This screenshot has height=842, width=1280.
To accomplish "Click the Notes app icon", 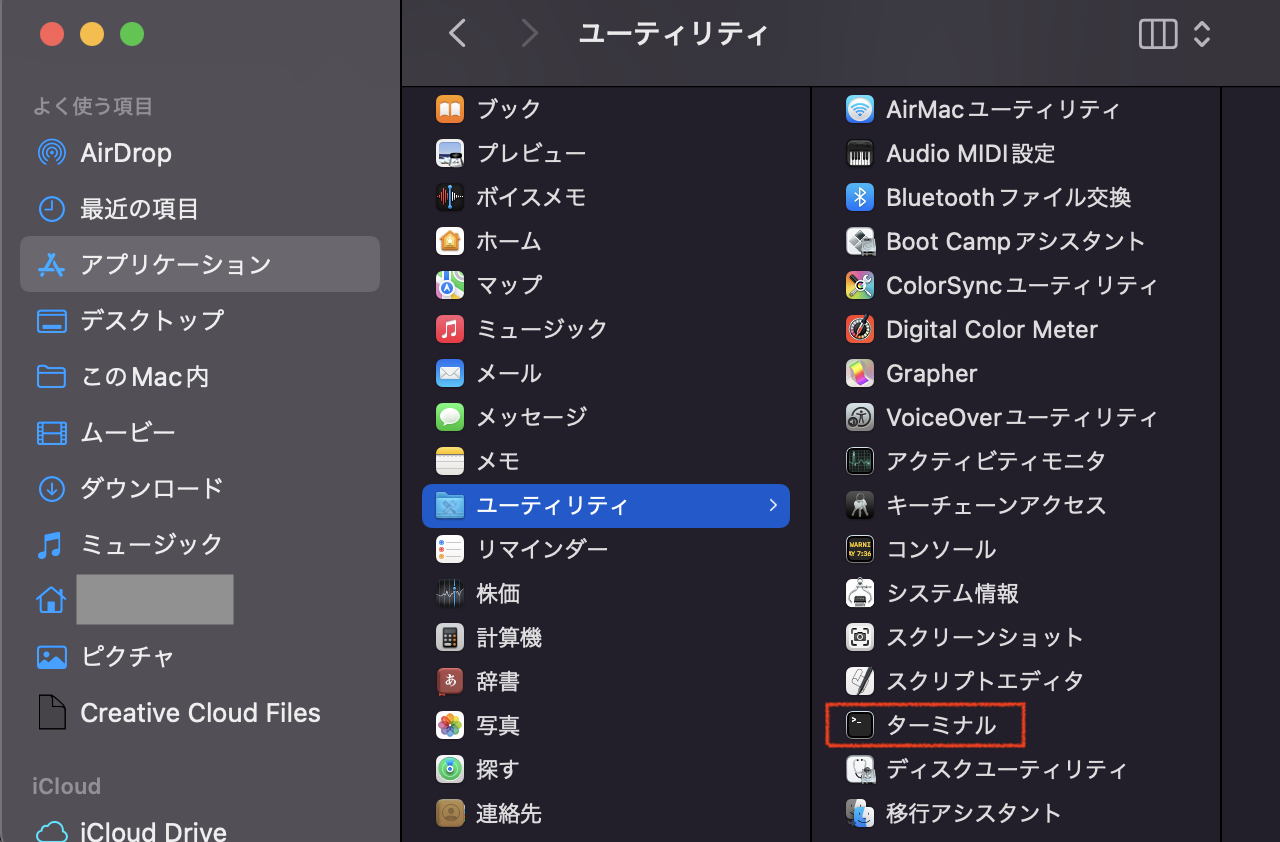I will pyautogui.click(x=450, y=461).
